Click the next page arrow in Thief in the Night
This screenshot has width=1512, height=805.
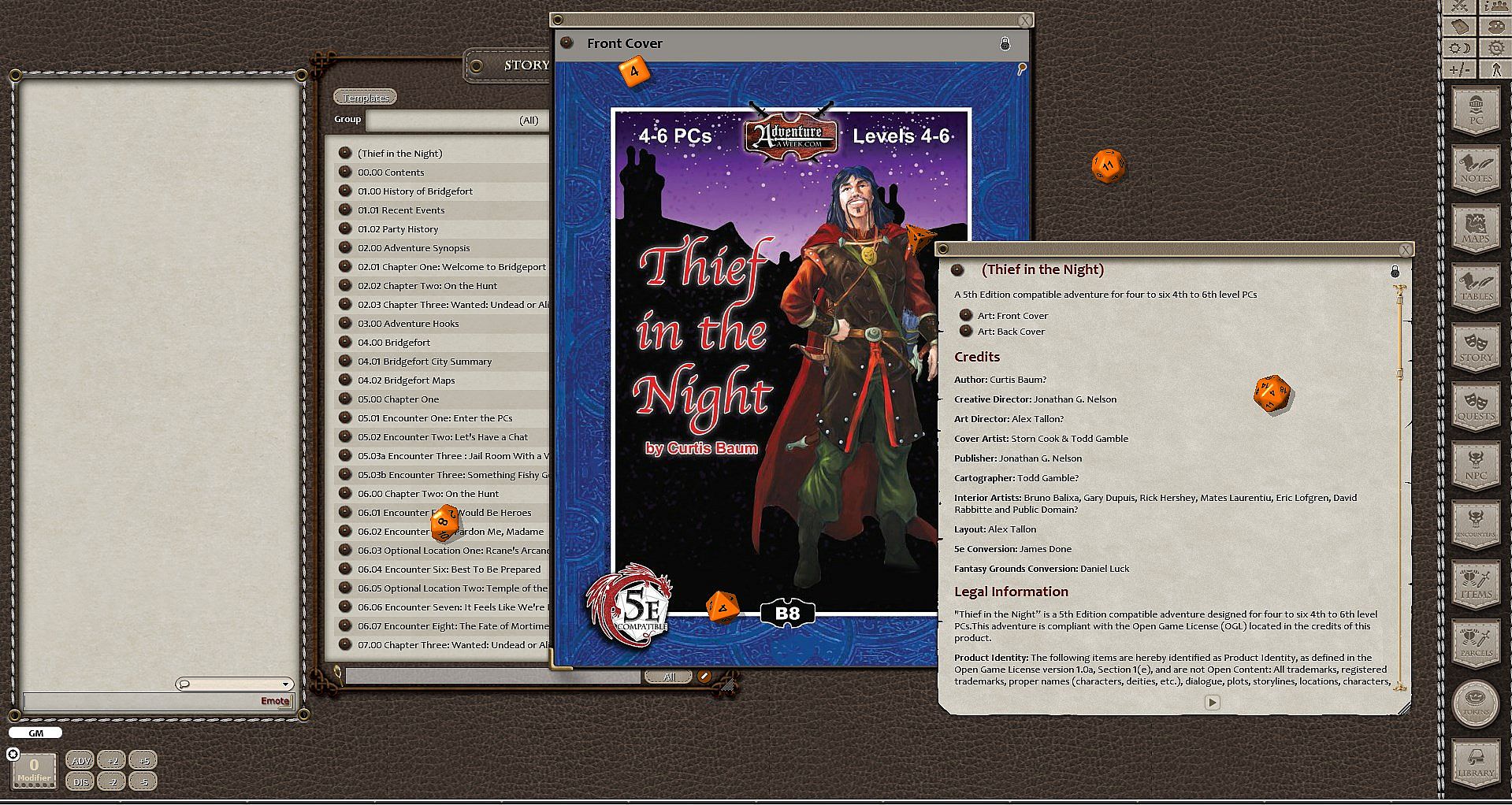point(1213,702)
